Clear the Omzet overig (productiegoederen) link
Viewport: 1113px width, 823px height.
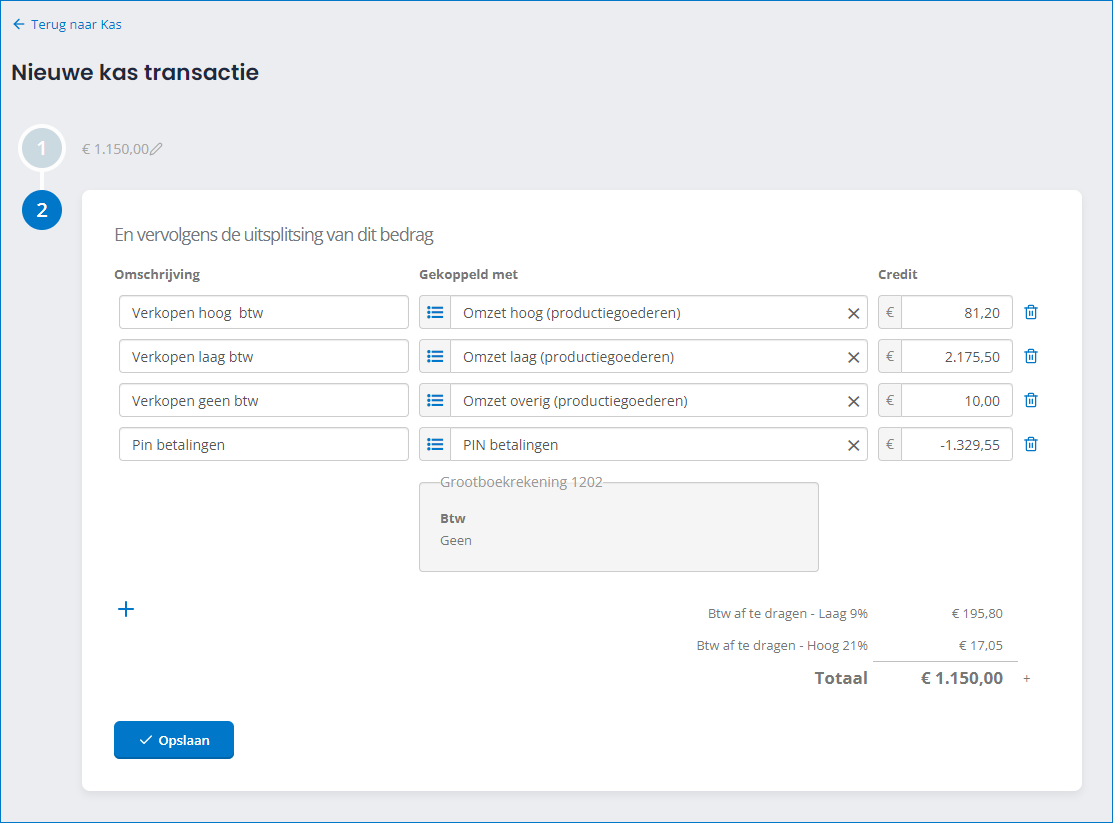(x=853, y=401)
